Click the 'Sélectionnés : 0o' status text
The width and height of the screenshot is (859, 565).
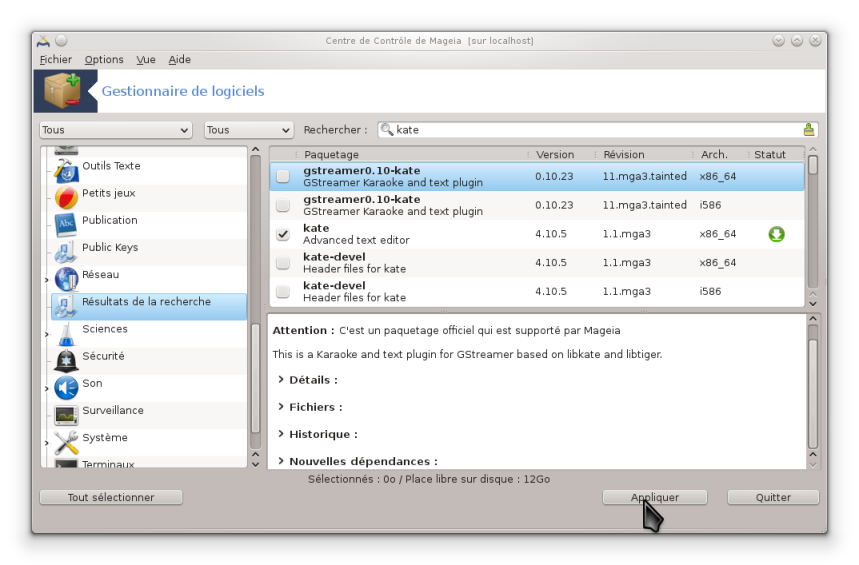(351, 479)
